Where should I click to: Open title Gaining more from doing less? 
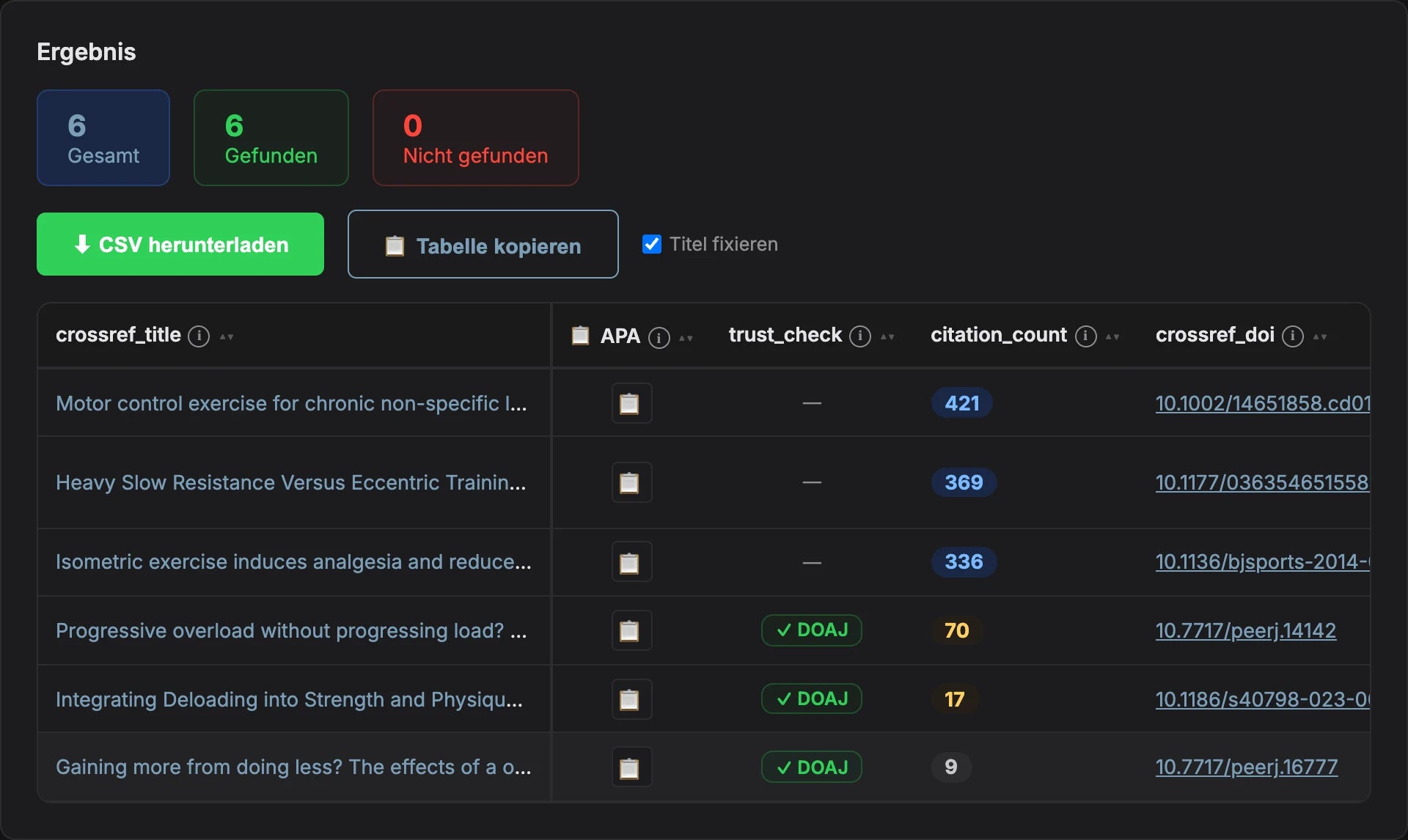(293, 767)
